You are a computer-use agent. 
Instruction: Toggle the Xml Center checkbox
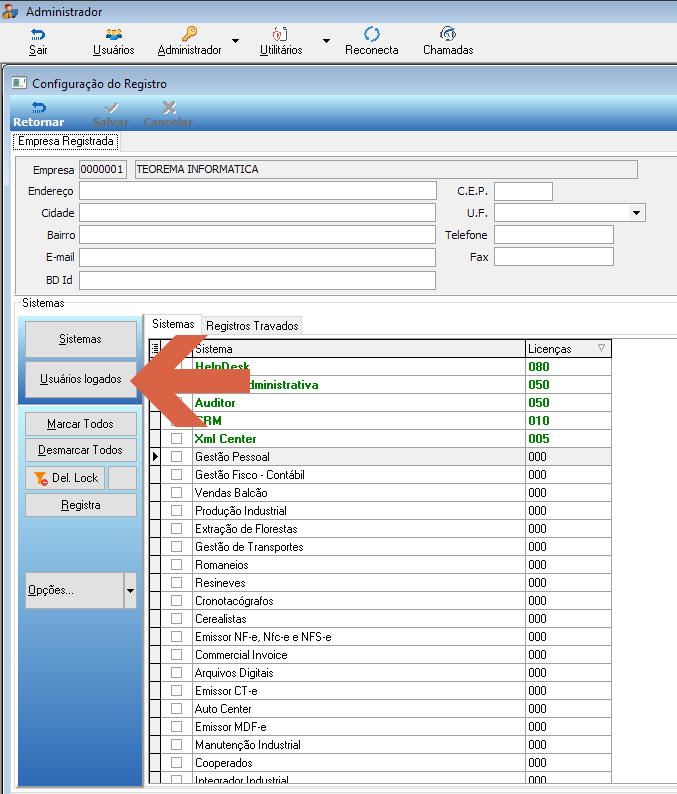pos(176,439)
